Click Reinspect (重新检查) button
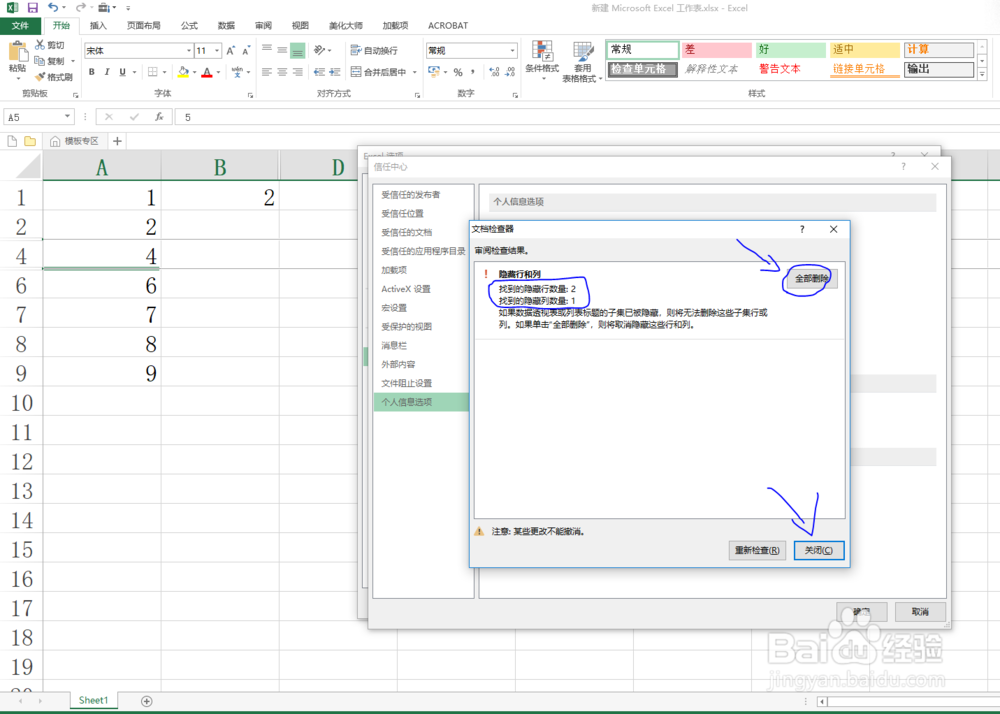The image size is (1000, 714). (x=756, y=550)
